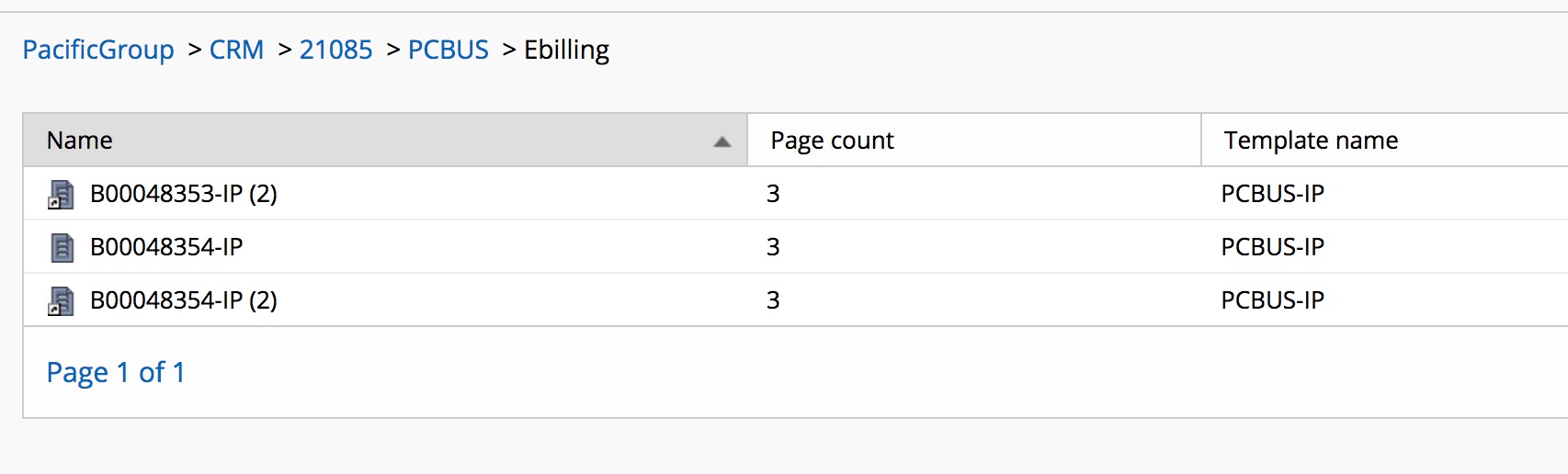Screen dimensions: 1568x474
Task: Return to the PCBUS breadcrumb folder
Action: pyautogui.click(x=448, y=50)
